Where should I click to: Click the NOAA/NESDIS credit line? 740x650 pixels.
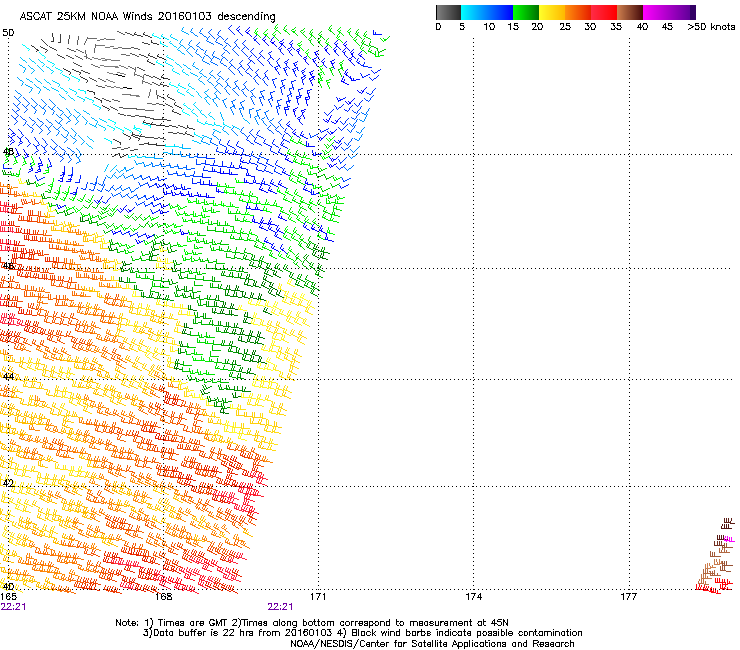pyautogui.click(x=432, y=644)
